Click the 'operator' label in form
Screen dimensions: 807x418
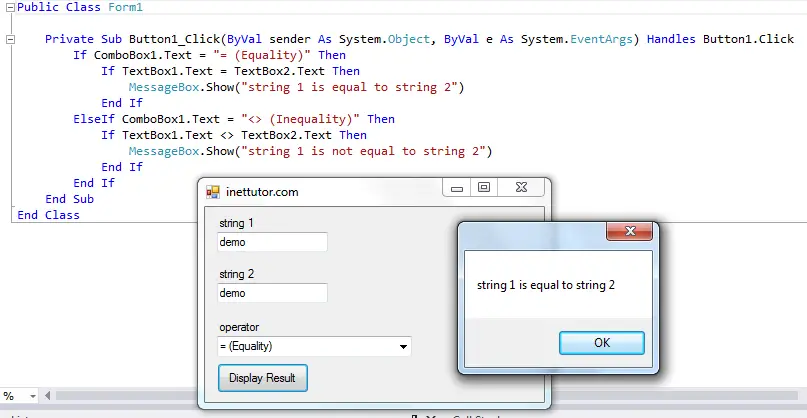pos(239,327)
